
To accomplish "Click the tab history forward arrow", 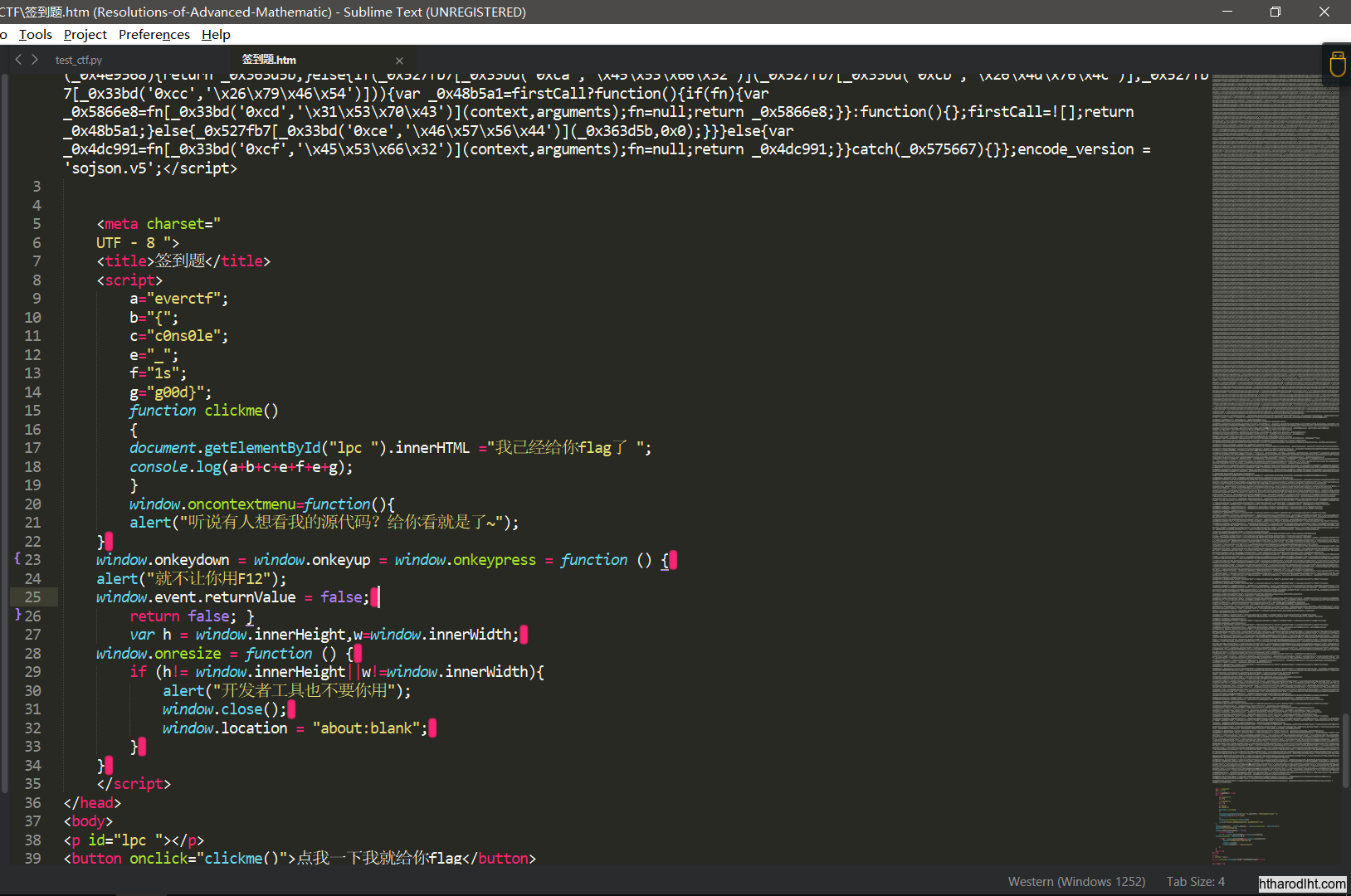I will click(35, 60).
